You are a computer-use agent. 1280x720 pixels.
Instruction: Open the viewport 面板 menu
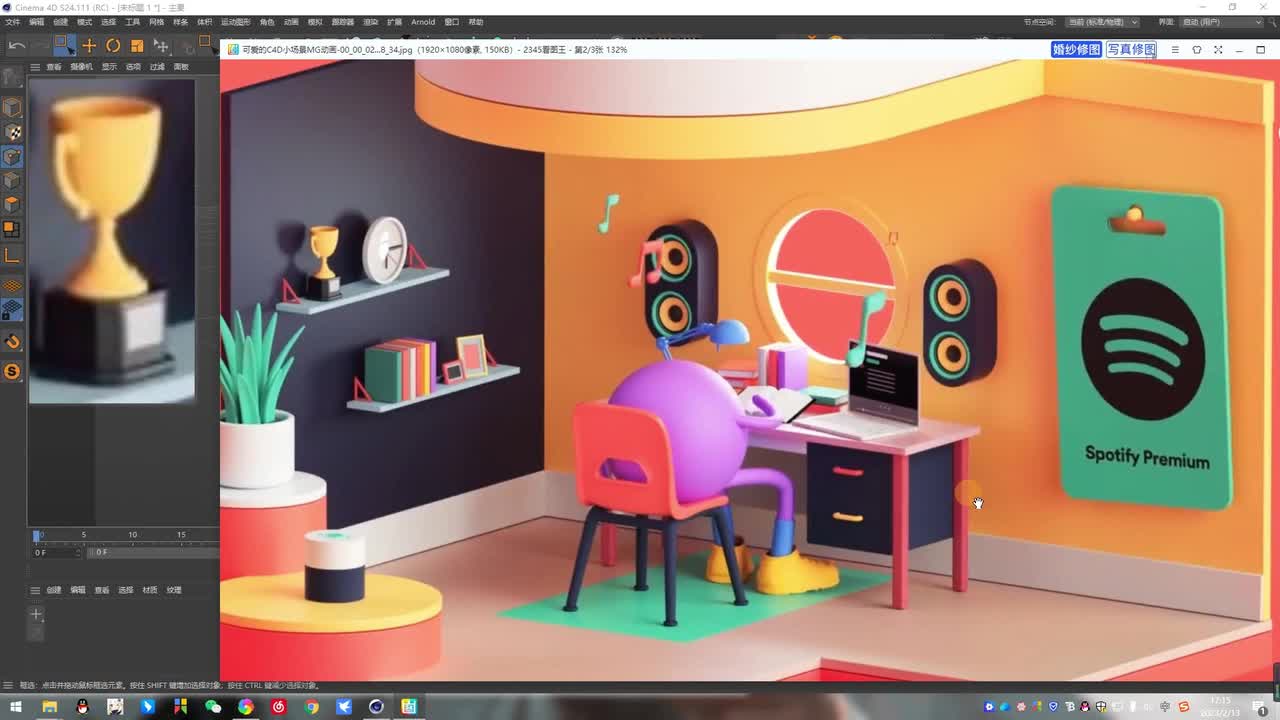181,67
